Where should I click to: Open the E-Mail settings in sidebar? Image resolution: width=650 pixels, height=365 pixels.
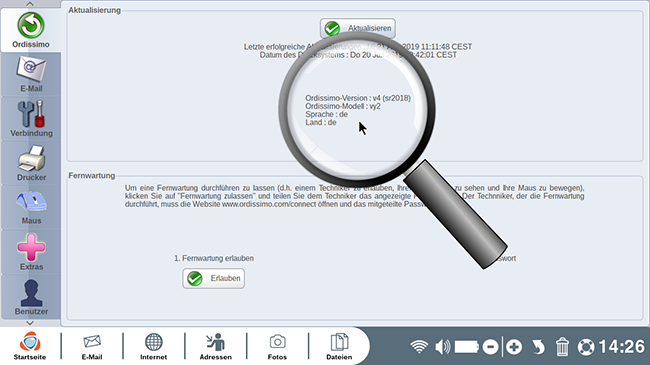click(x=31, y=75)
